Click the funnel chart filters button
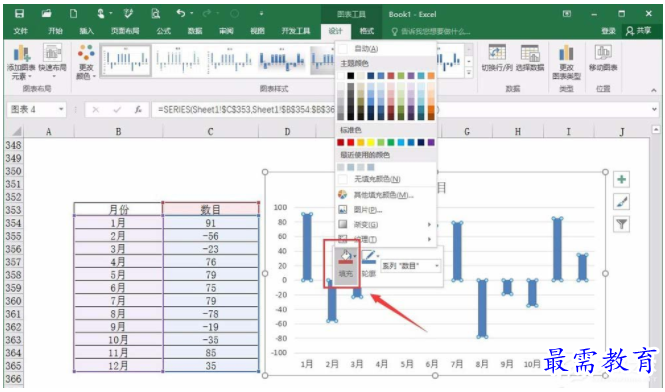Image resolution: width=665 pixels, height=392 pixels. pos(621,224)
